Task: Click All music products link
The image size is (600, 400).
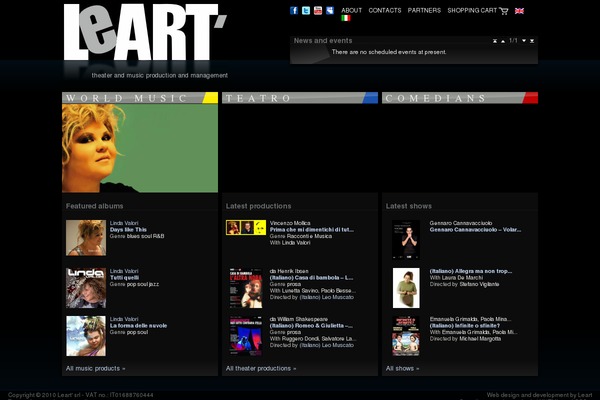Action: (x=96, y=368)
